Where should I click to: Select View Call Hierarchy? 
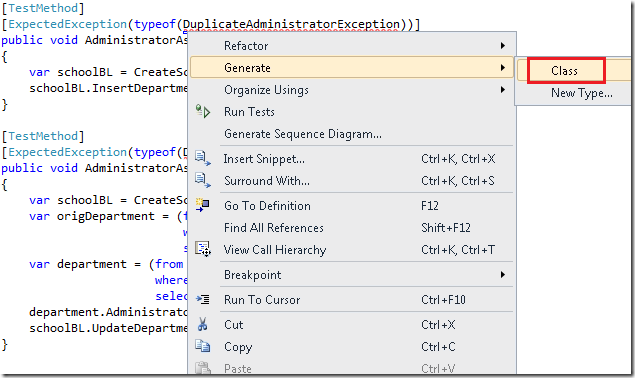[352, 250]
